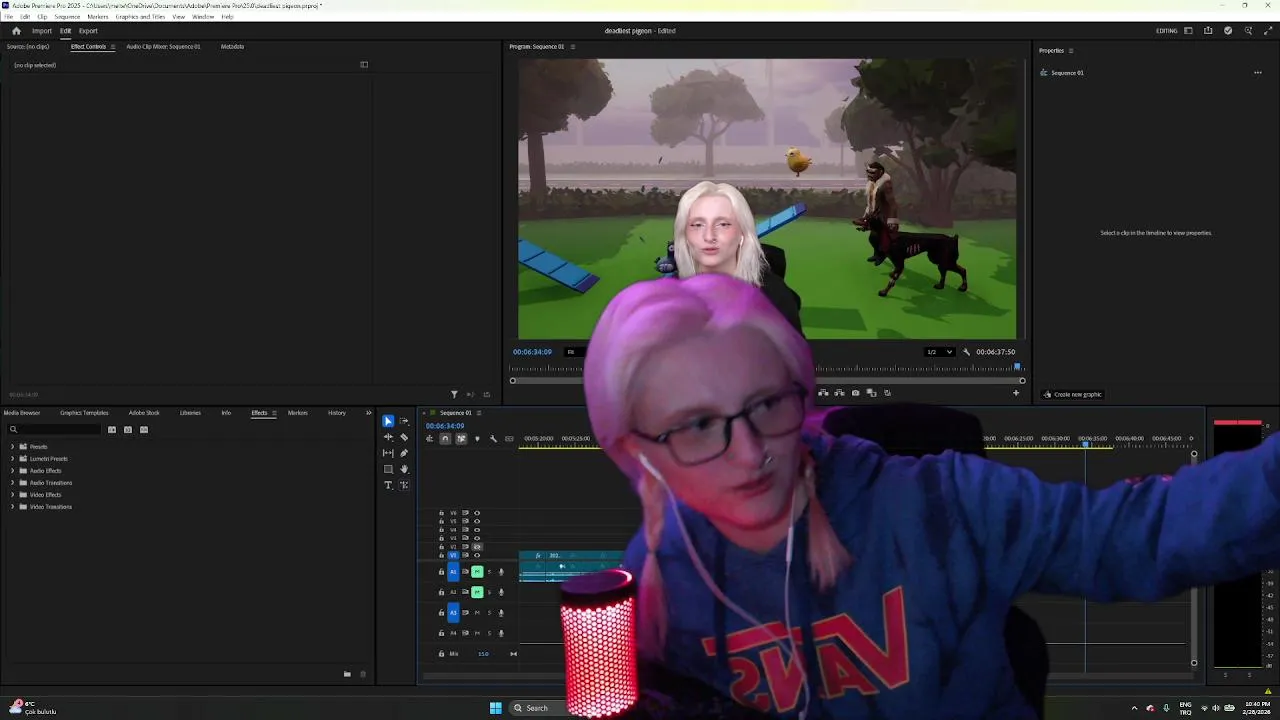Add a marker in the timeline
Screen dimensions: 1280x720
pyautogui.click(x=477, y=439)
